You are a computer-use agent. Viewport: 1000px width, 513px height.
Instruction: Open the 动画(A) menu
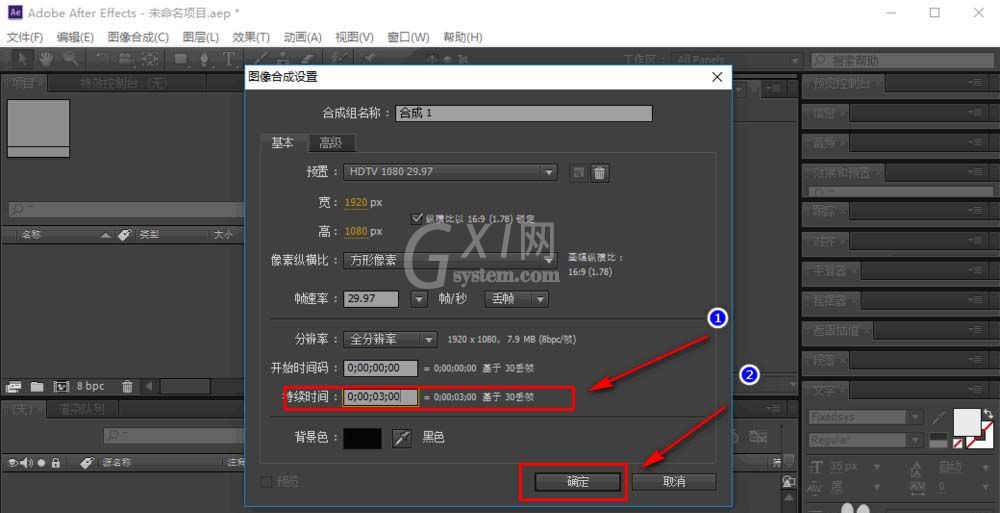[303, 37]
